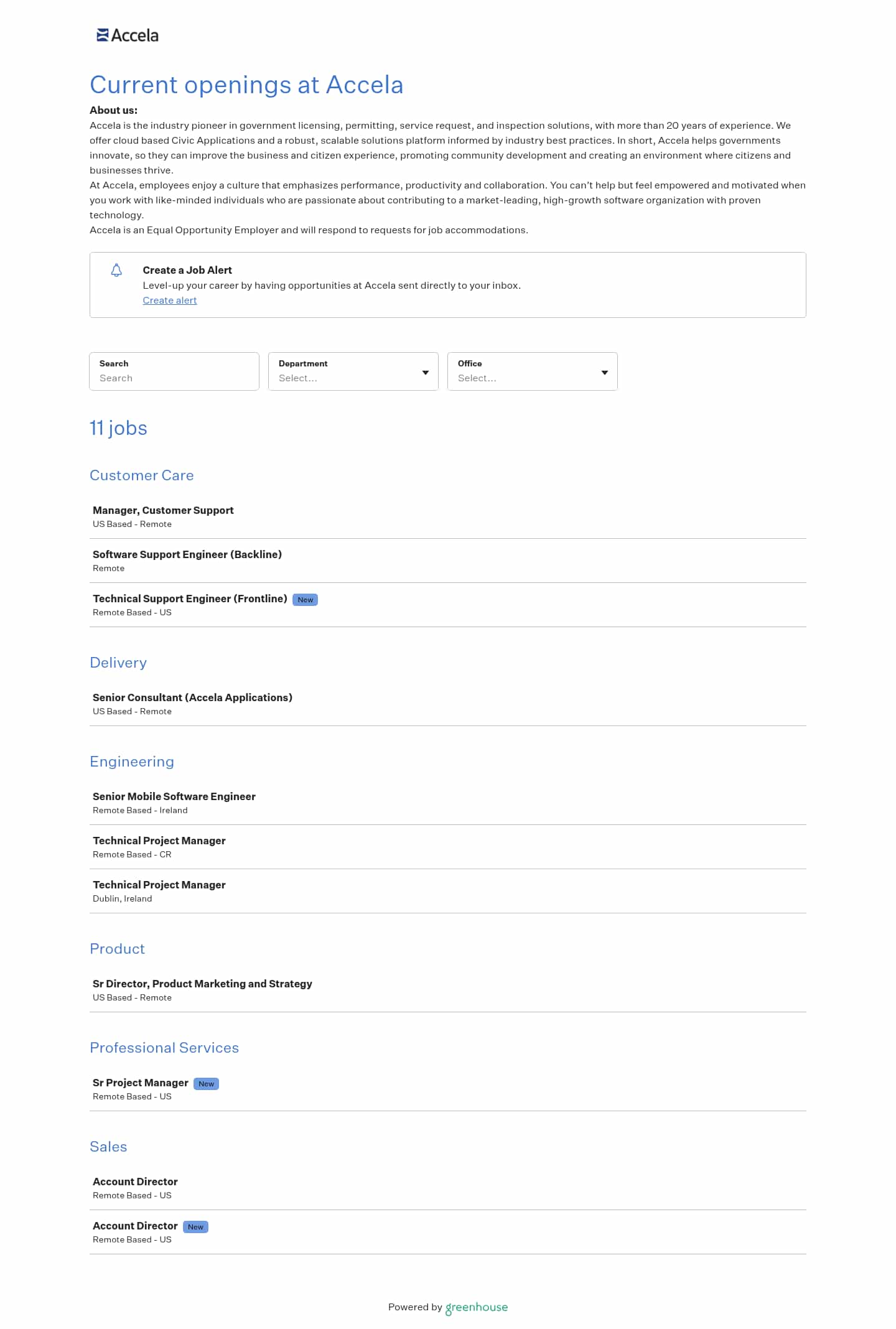Open the Sr Project Manager job
Image resolution: width=896 pixels, height=1329 pixels.
(x=141, y=1083)
